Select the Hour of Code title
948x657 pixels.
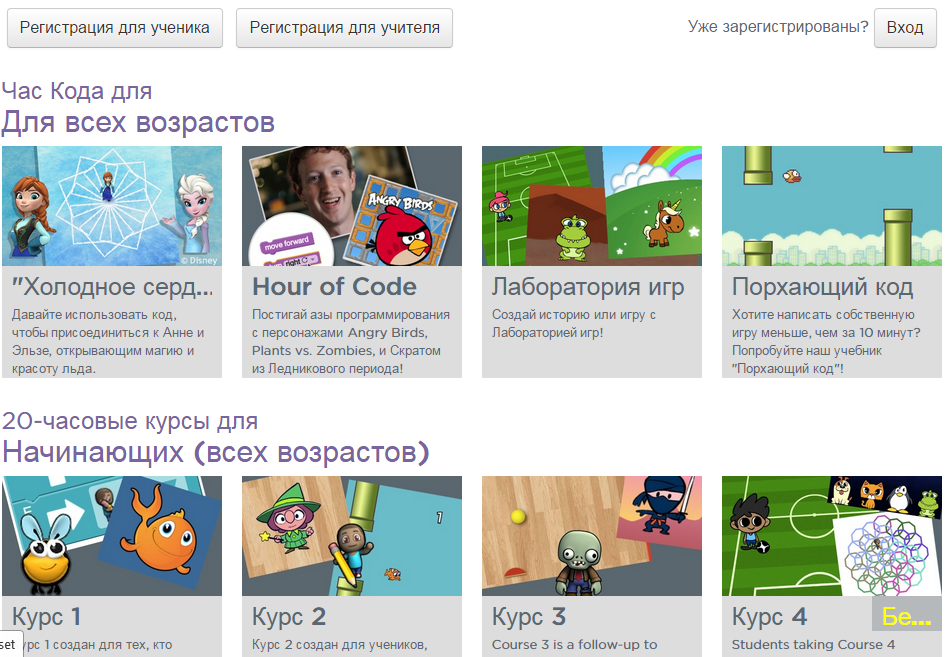coord(334,287)
